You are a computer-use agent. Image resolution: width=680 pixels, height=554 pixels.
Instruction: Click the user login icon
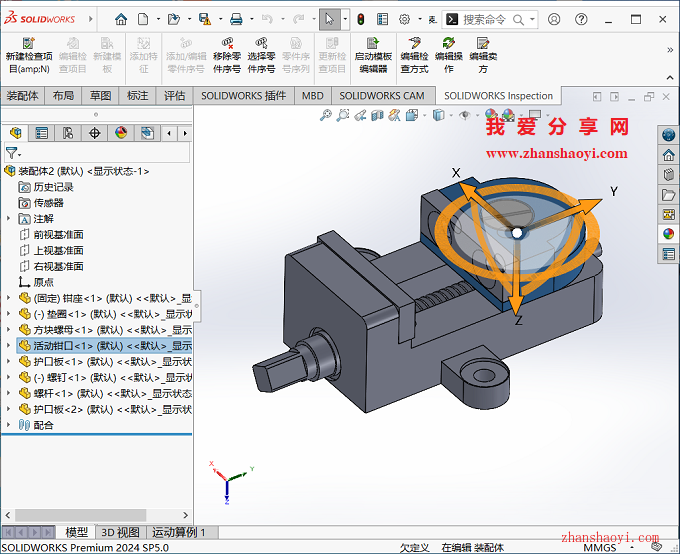point(554,19)
